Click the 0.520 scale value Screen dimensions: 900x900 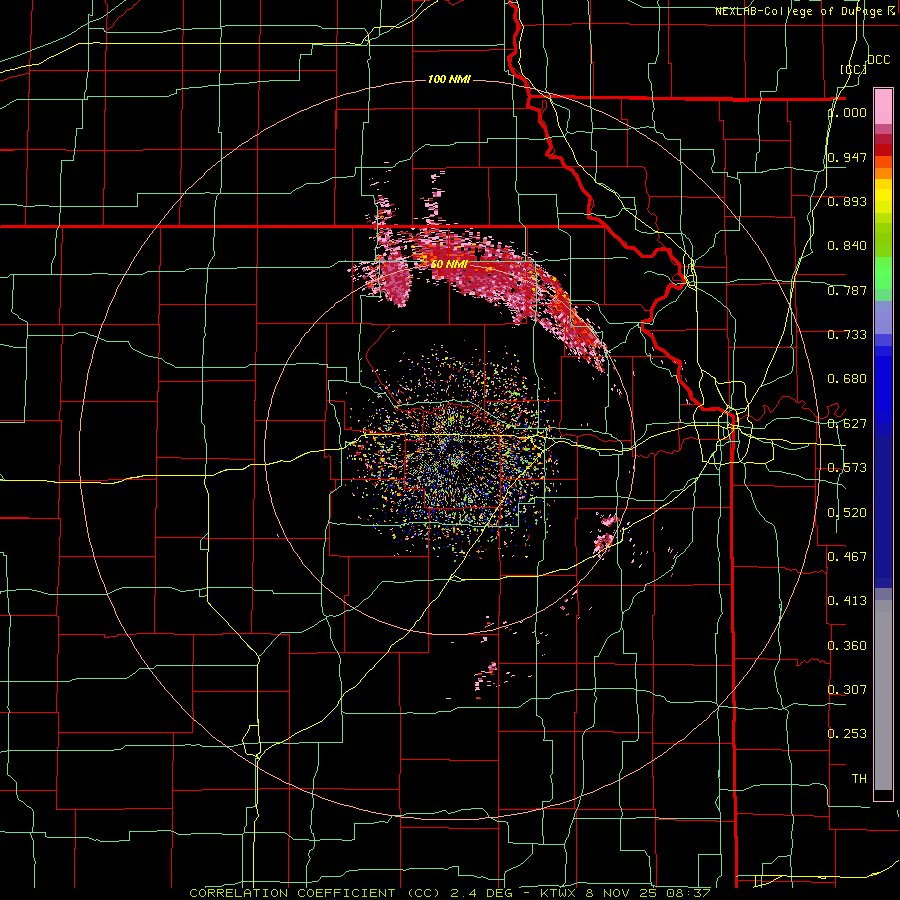847,513
